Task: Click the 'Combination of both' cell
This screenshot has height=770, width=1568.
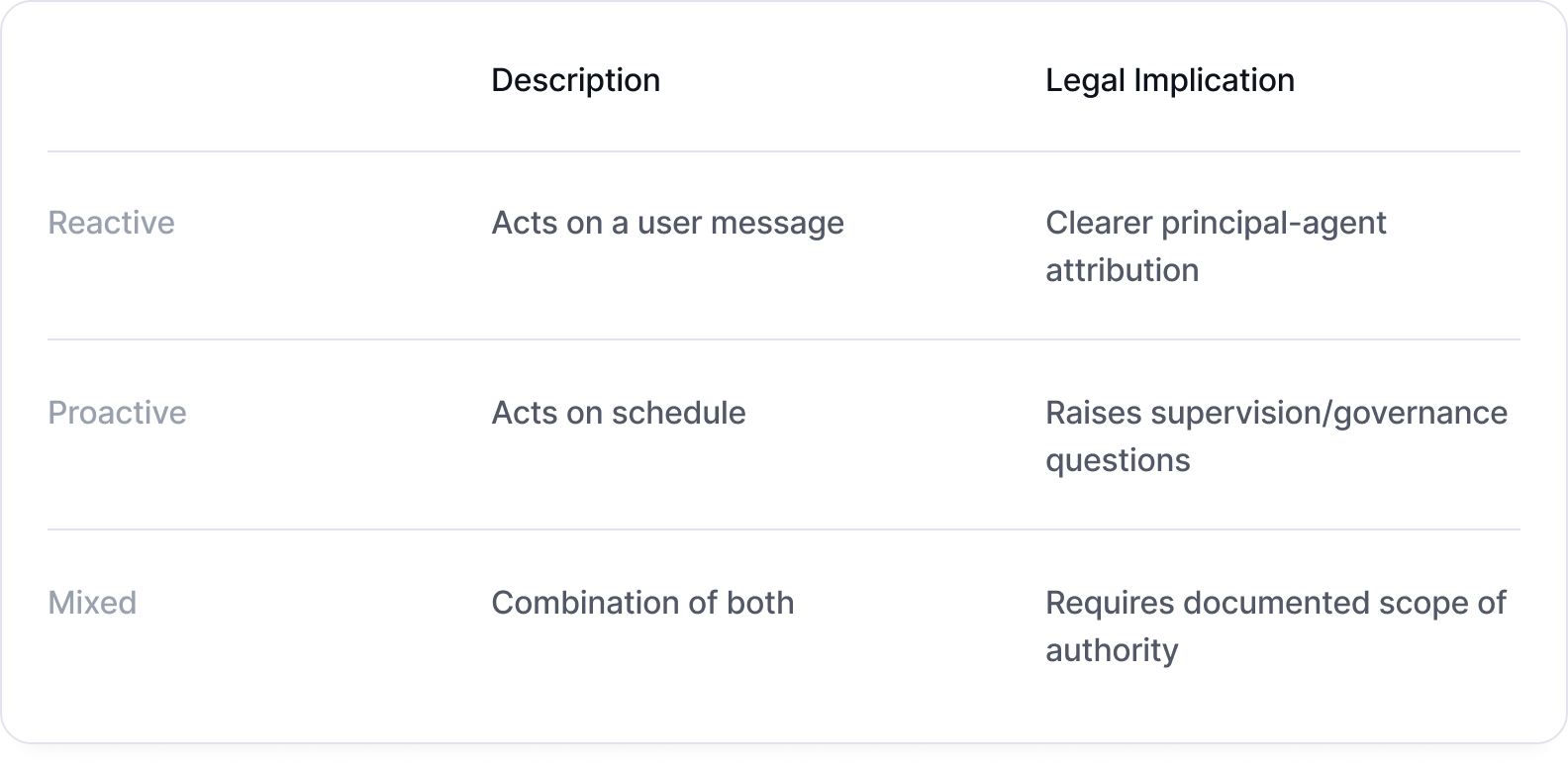Action: pos(642,603)
